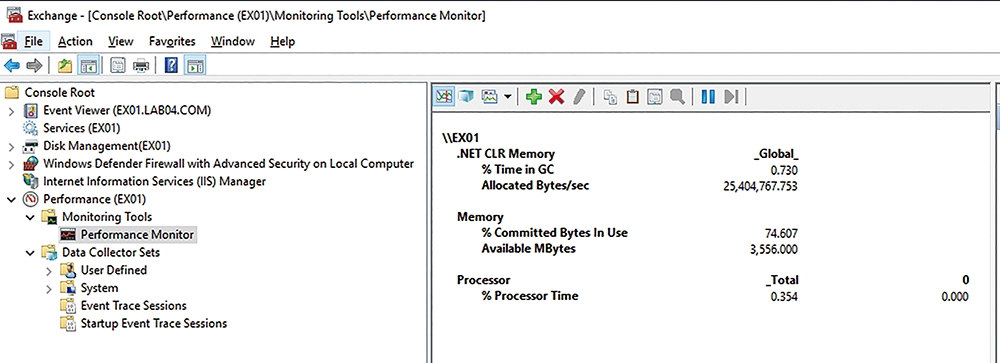Toggle the Show/Hide Action Pane icon
Image resolution: width=1000 pixels, height=363 pixels.
pyautogui.click(x=195, y=65)
